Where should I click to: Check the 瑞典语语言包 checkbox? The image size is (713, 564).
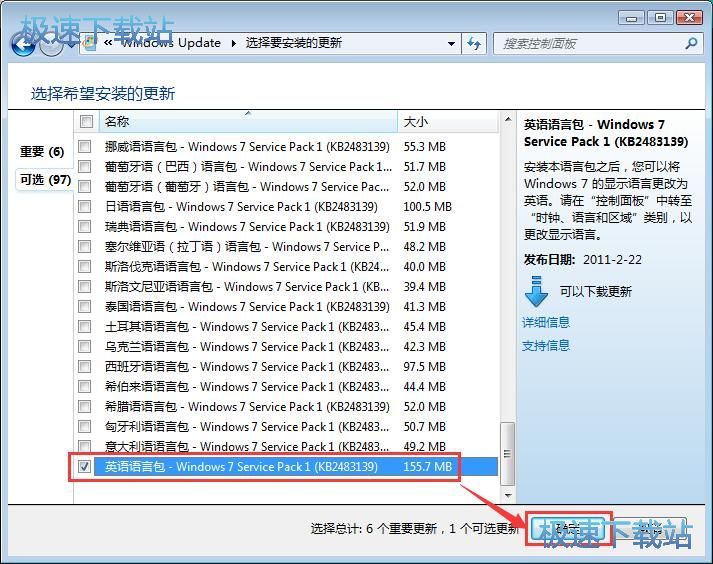pyautogui.click(x=85, y=227)
